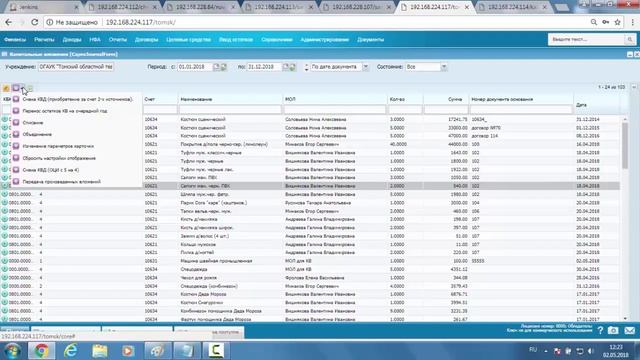Open the НФА menu
Image resolution: width=640 pixels, height=360 pixels.
[x=95, y=40]
